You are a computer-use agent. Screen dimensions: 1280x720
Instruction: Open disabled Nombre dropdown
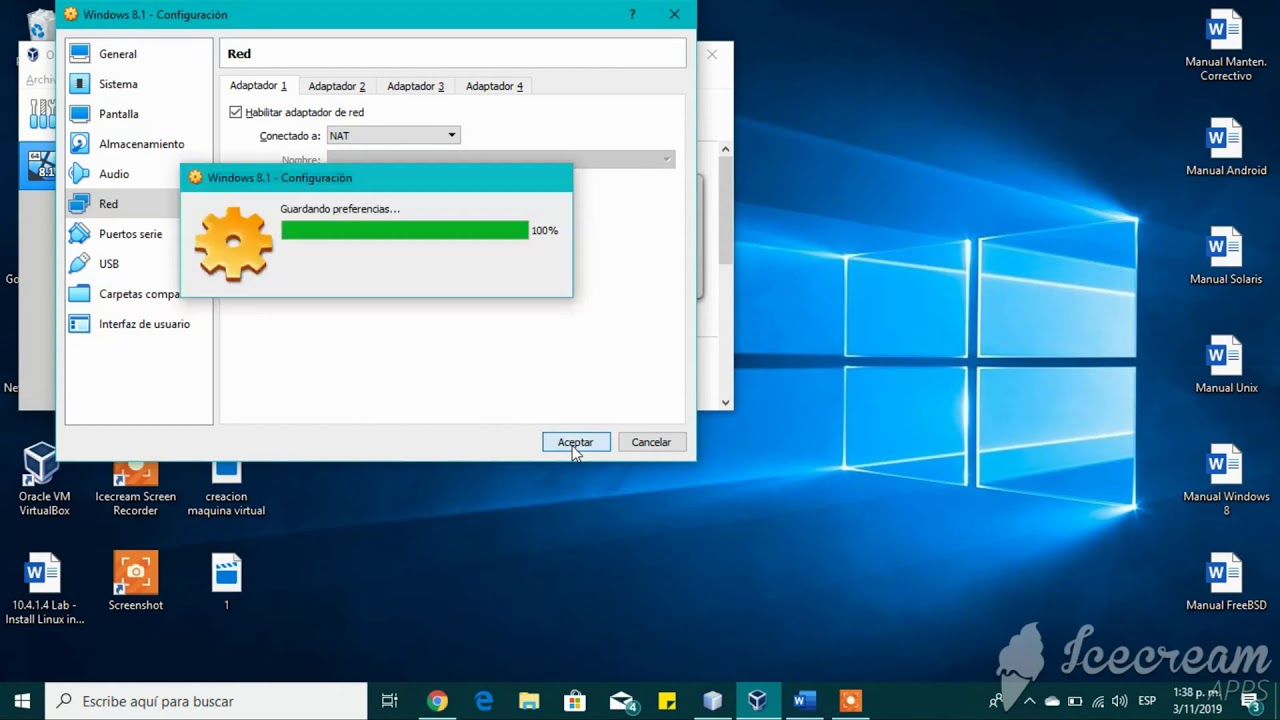[x=501, y=160]
